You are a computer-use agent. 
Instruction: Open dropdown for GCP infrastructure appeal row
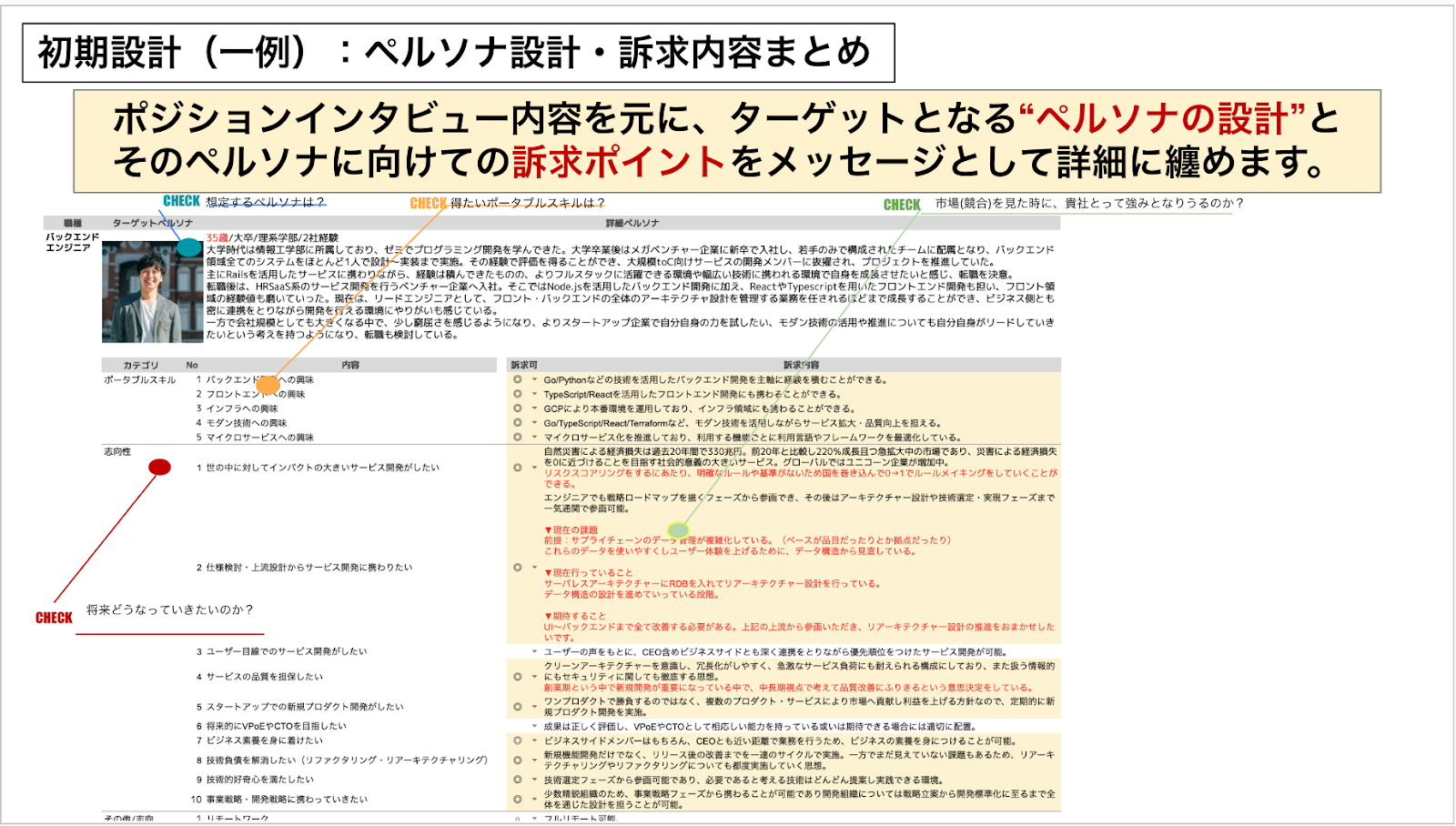pyautogui.click(x=534, y=408)
